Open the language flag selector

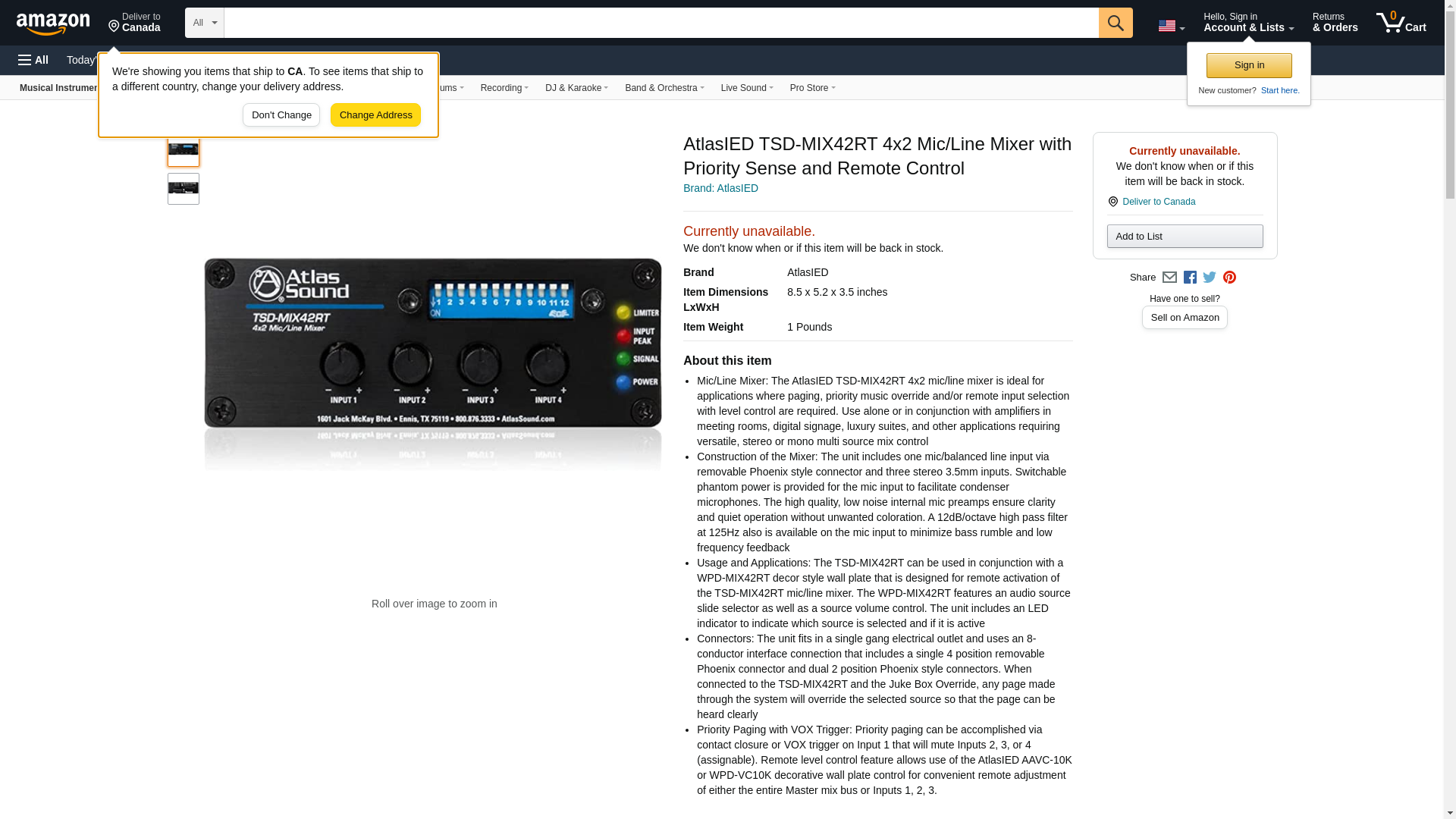click(x=1171, y=26)
